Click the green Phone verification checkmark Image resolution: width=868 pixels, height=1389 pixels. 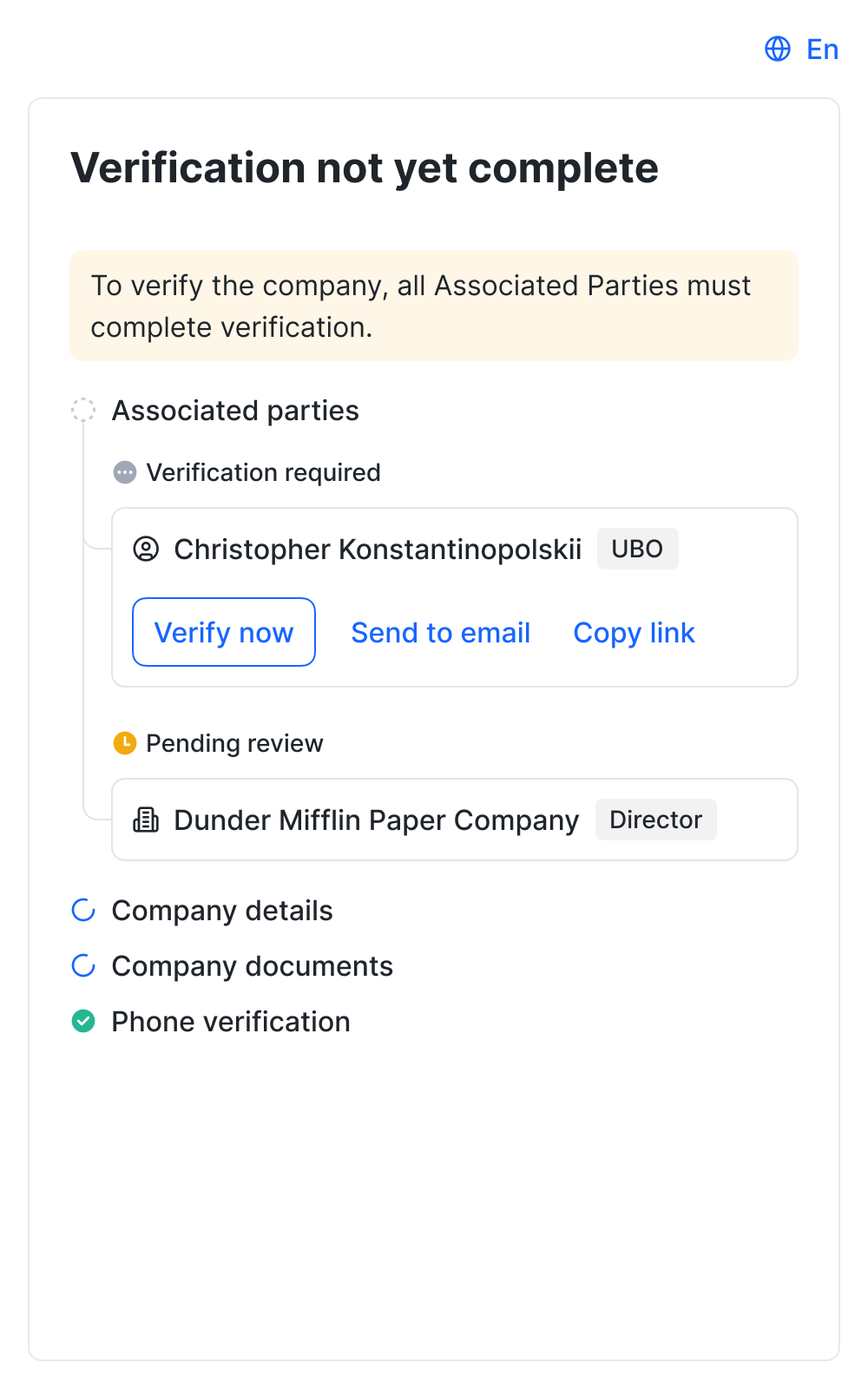83,1021
